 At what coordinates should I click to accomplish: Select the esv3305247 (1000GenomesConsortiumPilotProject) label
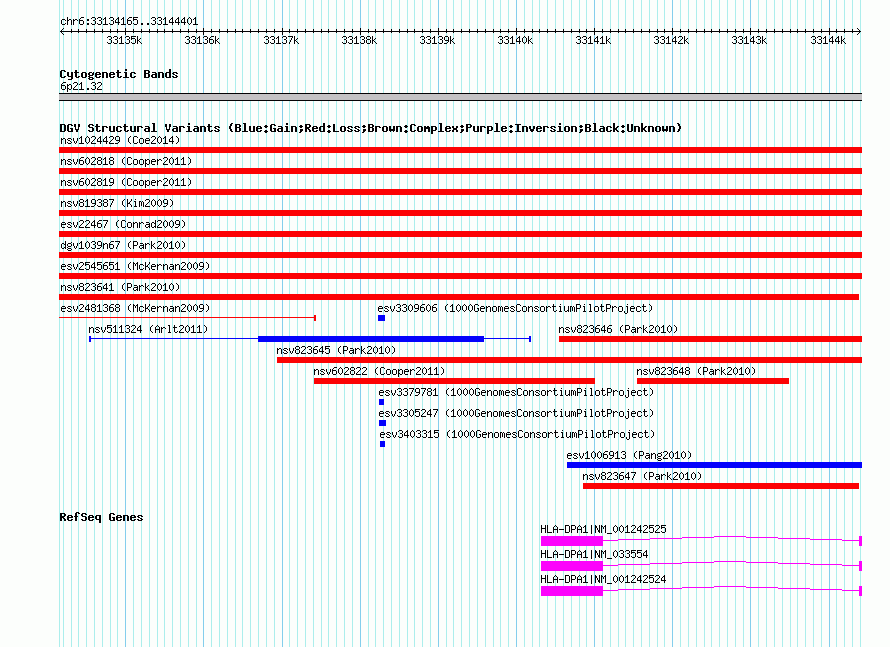coord(517,413)
